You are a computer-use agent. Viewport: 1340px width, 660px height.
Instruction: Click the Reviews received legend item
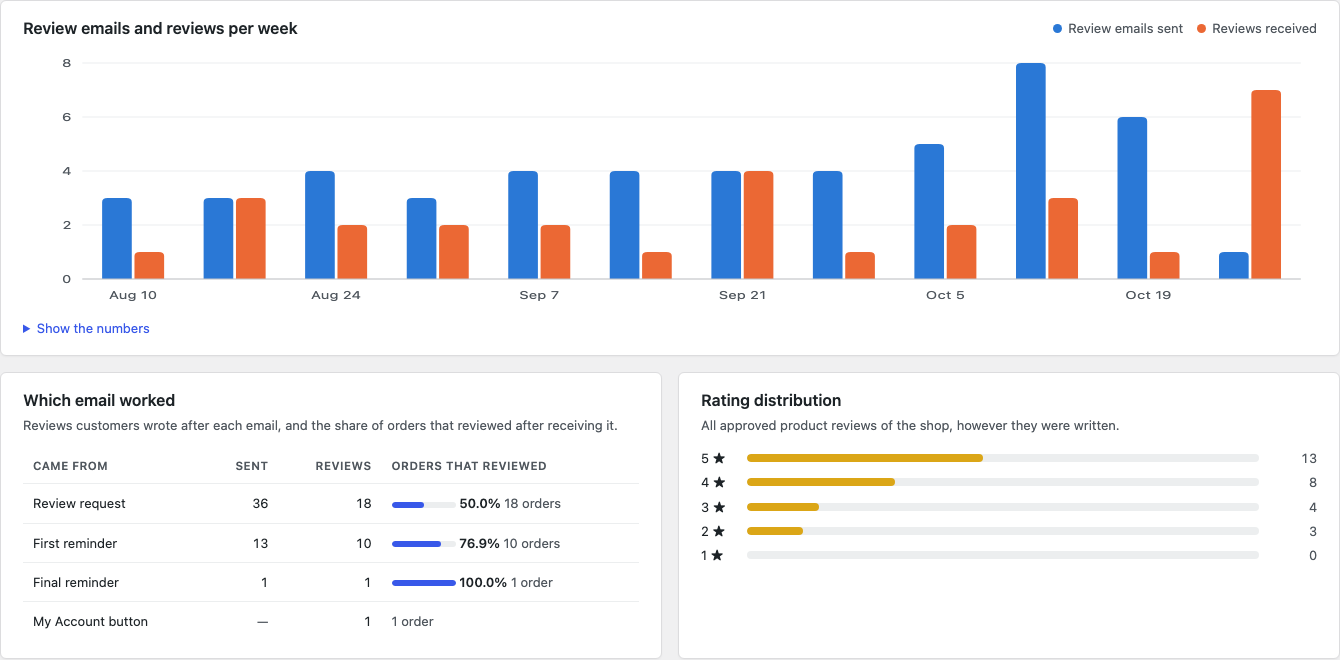(x=1256, y=29)
